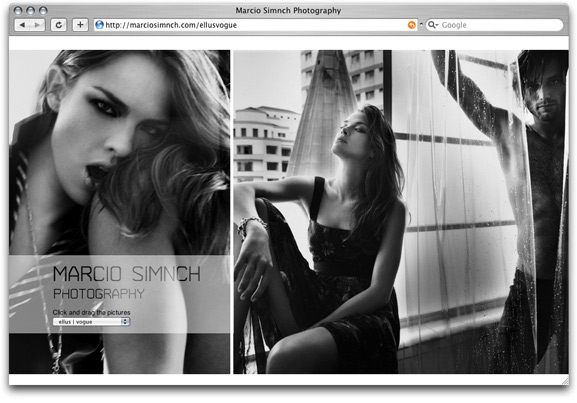Viewport: 577px width, 403px height.
Task: Go back with the Back arrow
Action: point(22,25)
